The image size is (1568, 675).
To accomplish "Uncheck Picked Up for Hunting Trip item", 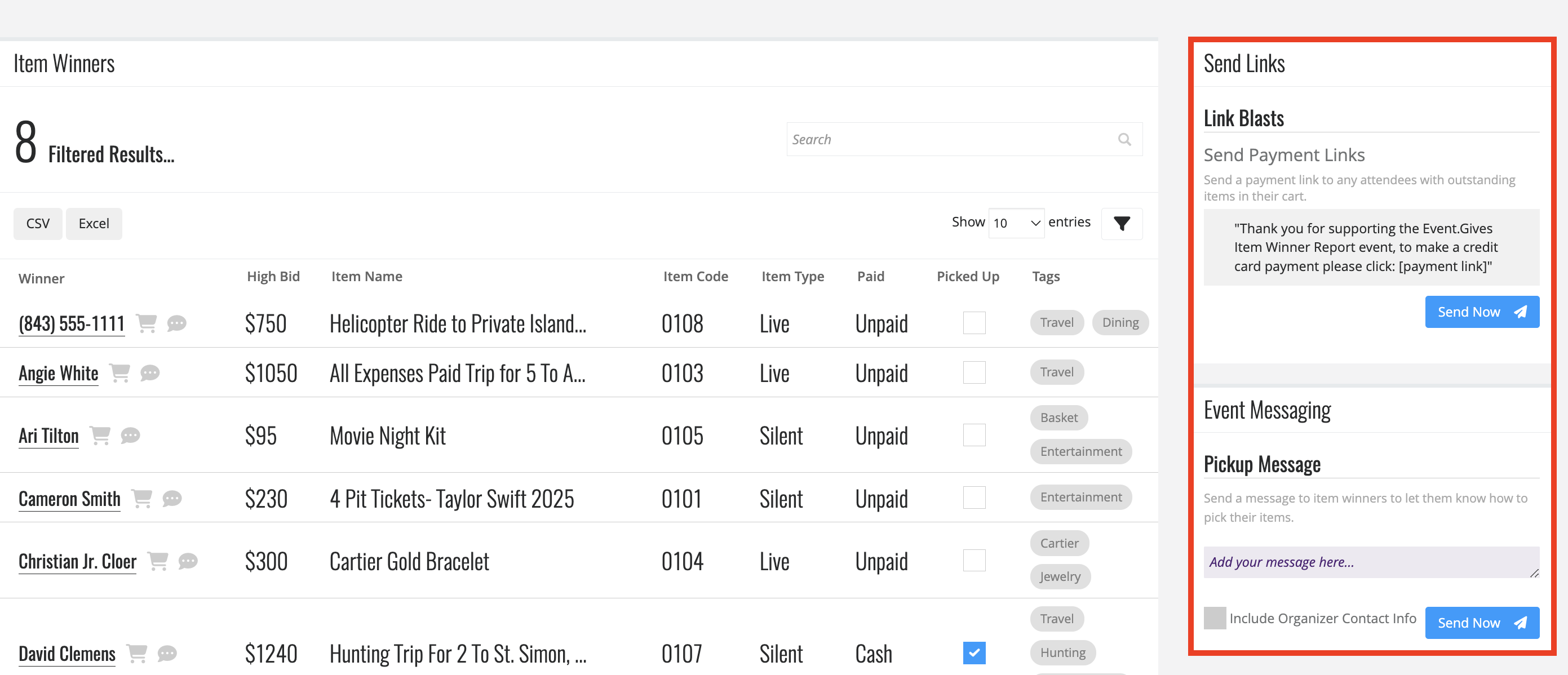I will pos(974,653).
